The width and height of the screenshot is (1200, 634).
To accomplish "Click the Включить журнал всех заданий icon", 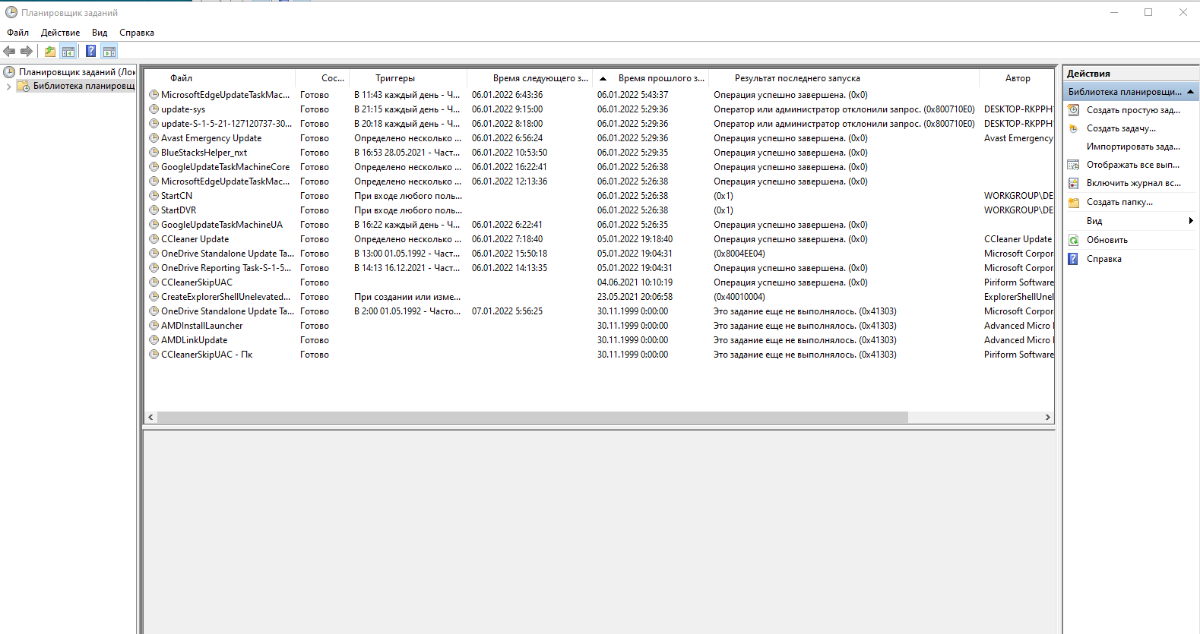I will (x=1074, y=183).
